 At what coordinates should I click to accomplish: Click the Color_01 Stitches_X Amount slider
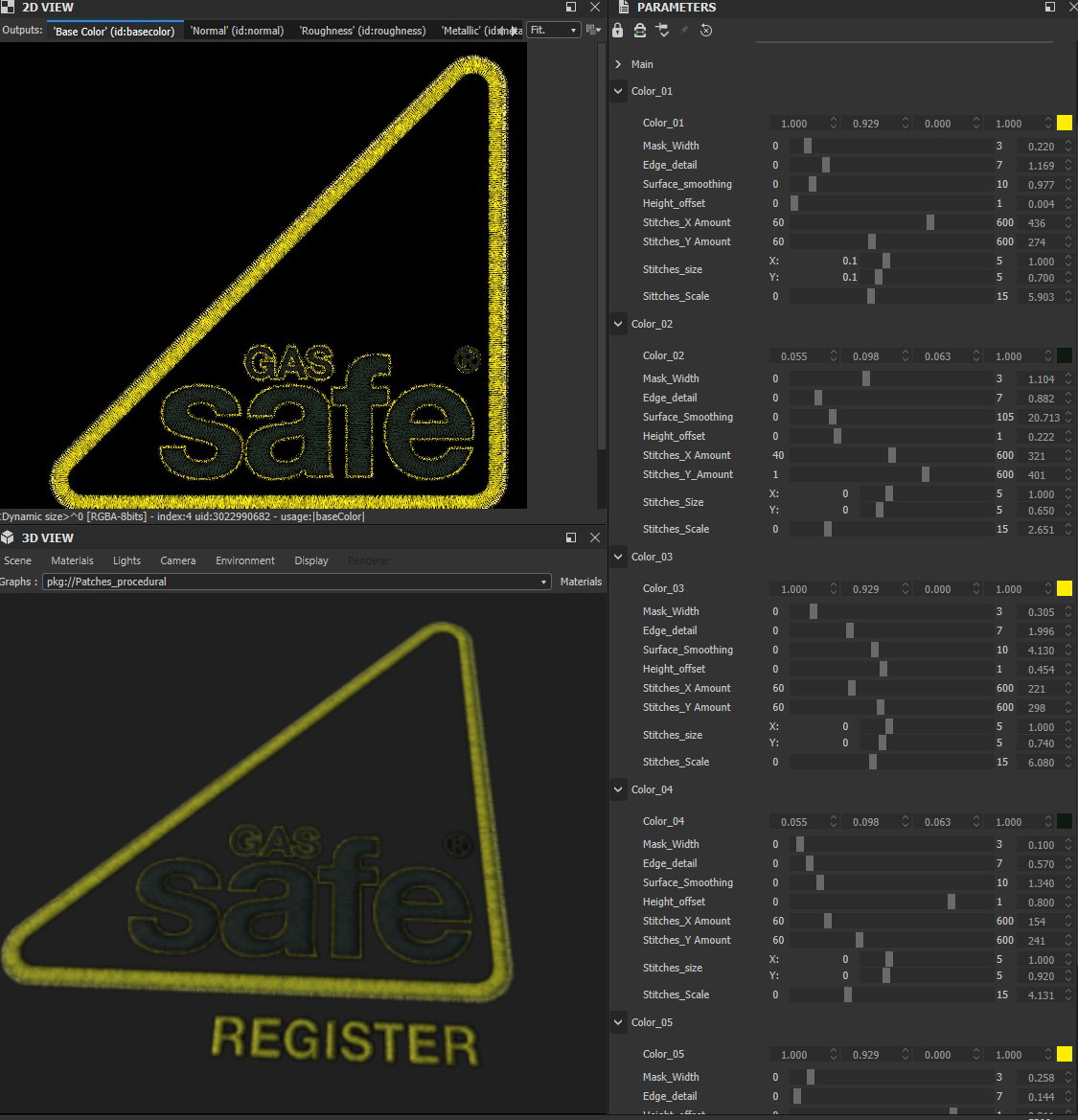click(x=890, y=223)
